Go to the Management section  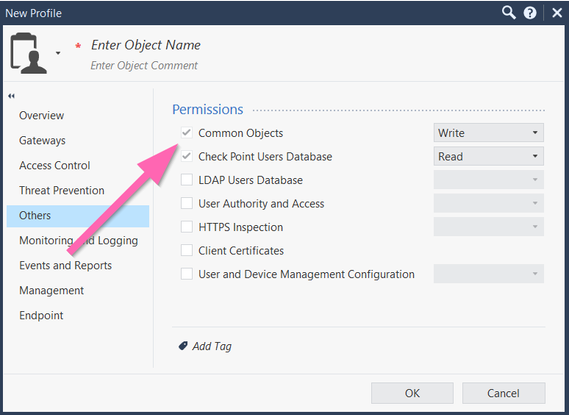coord(52,291)
